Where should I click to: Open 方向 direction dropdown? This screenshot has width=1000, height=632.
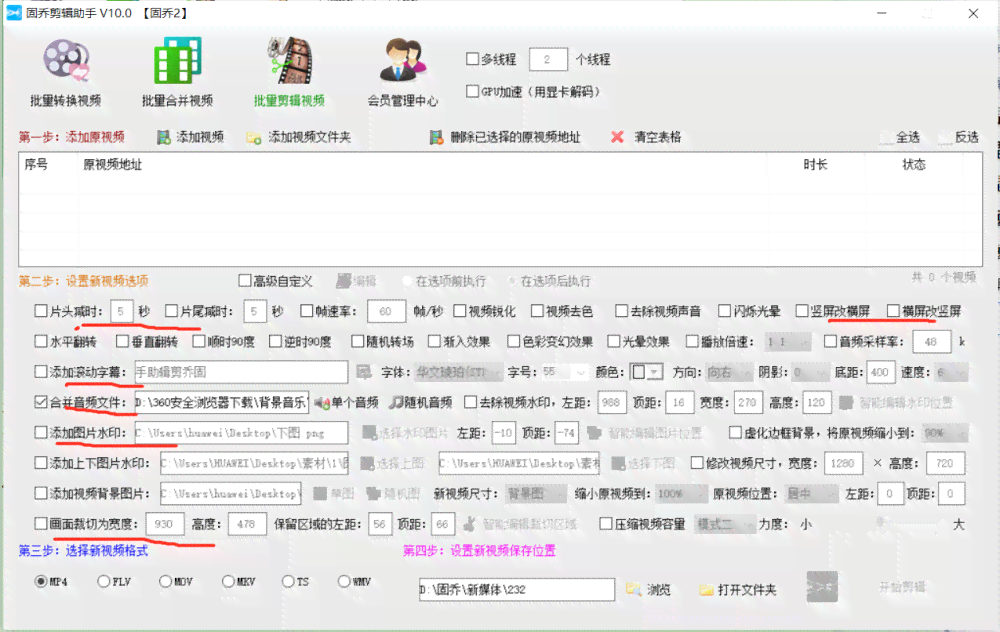(x=730, y=372)
